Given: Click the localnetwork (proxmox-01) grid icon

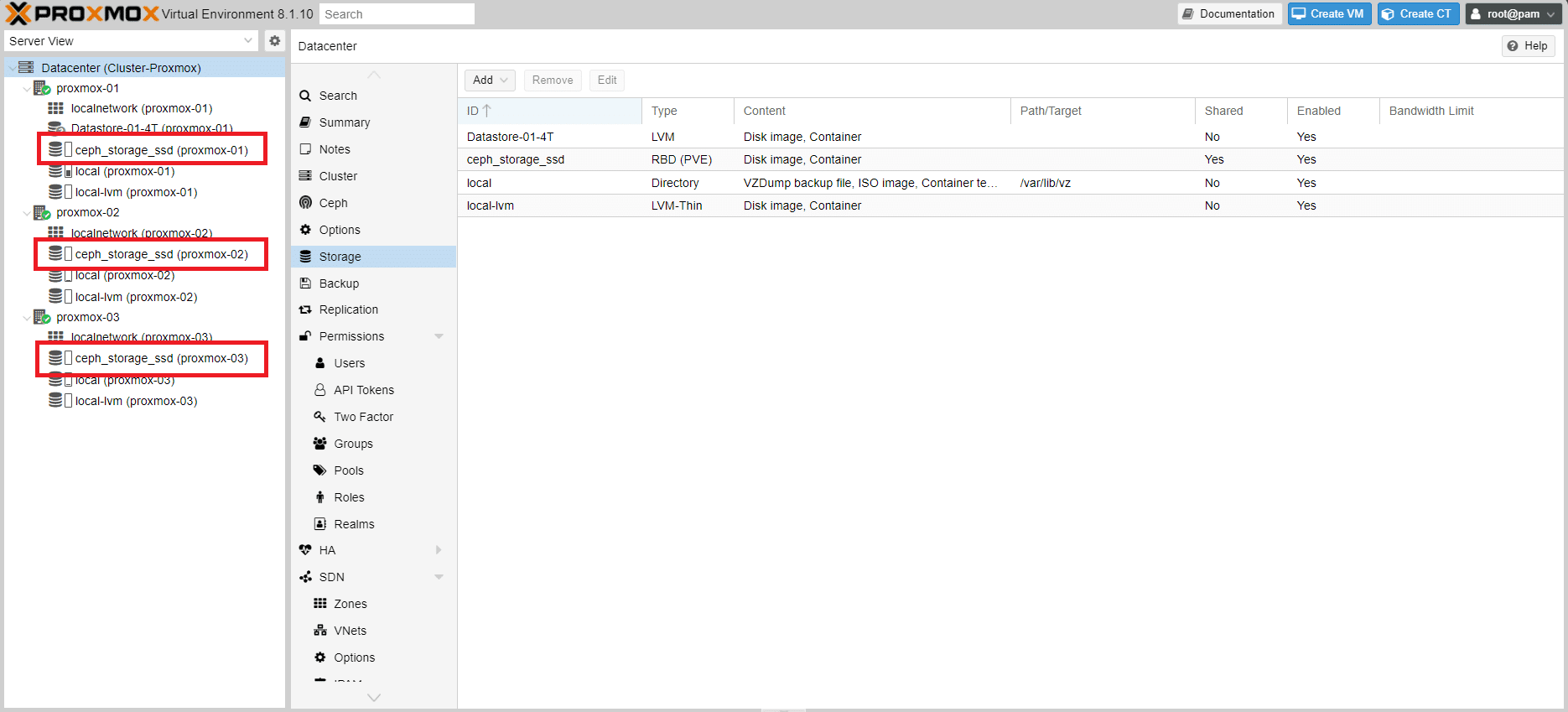Looking at the screenshot, I should tap(56, 108).
